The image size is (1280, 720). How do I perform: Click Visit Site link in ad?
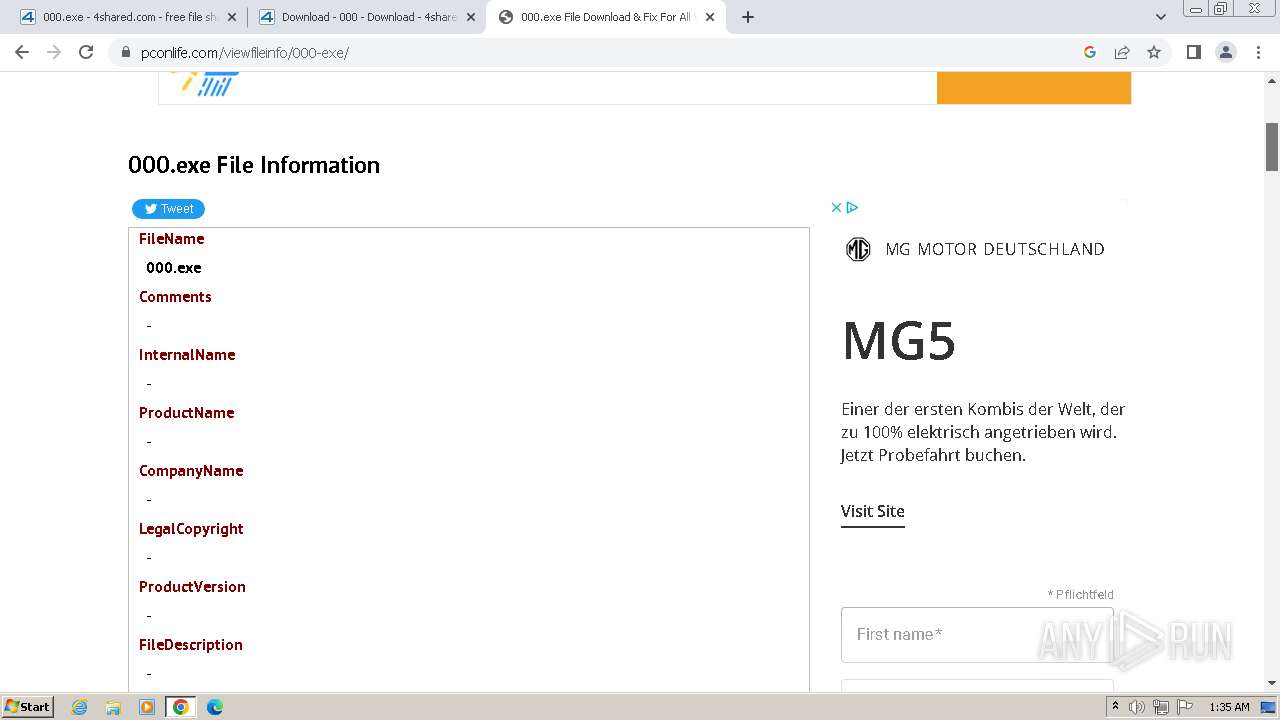(x=872, y=511)
